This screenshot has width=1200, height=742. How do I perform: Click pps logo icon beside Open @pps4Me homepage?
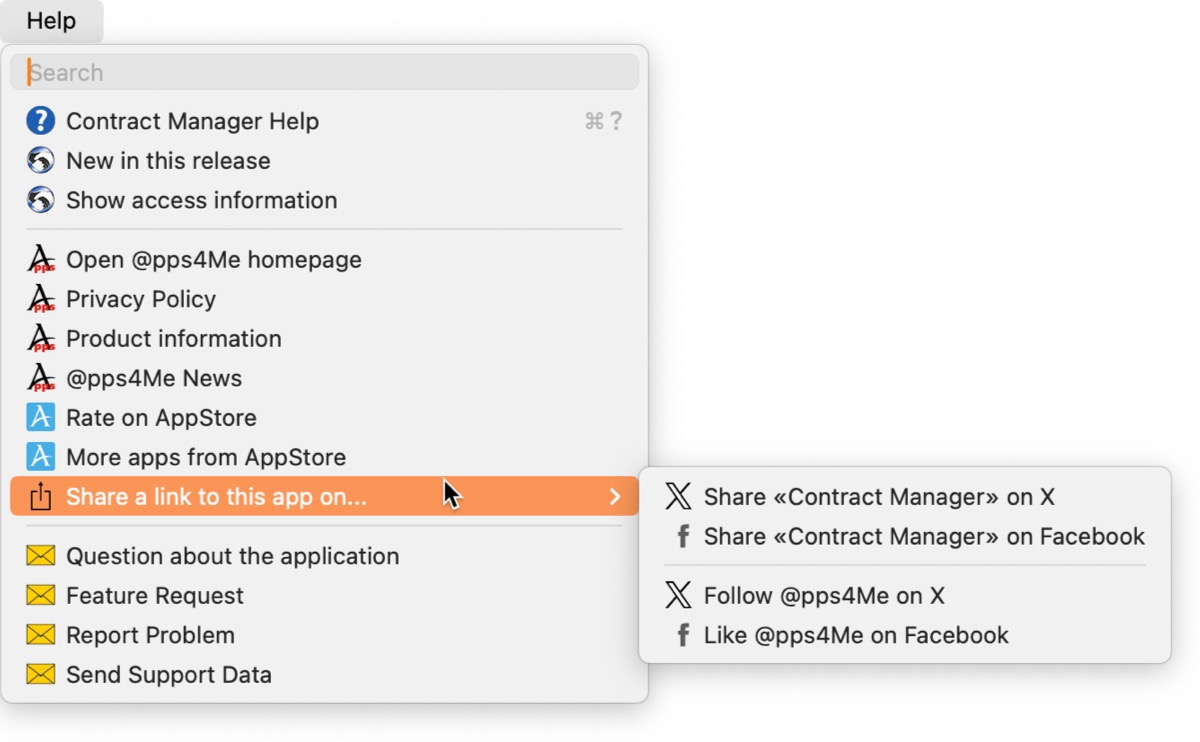40,260
